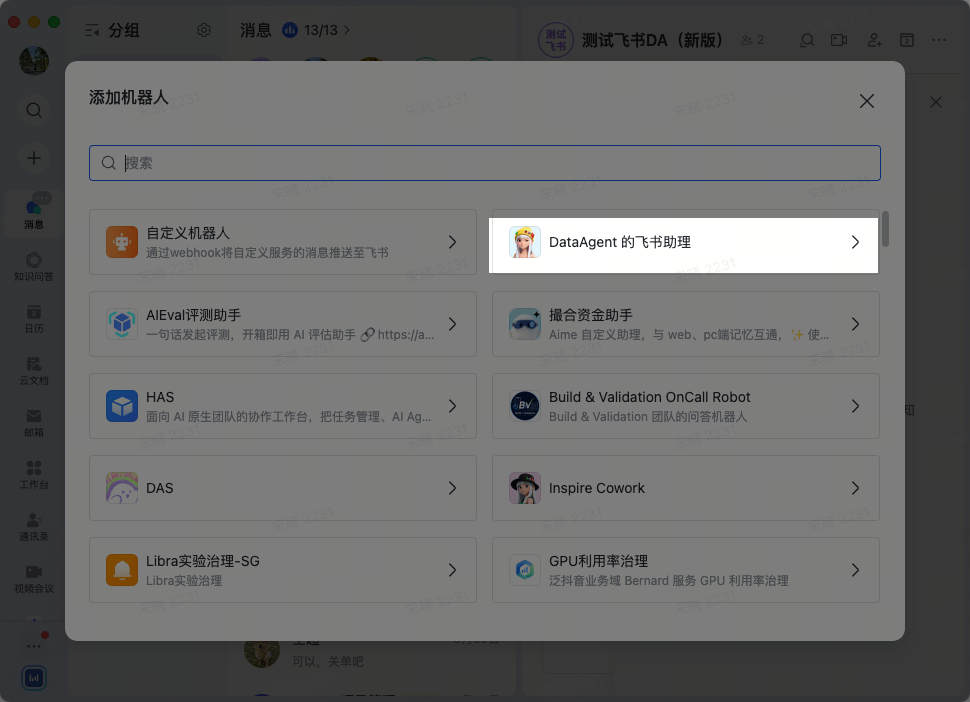Screen dimensions: 970x702
Task: Expand the 撮合资金助手 chevron
Action: pos(855,323)
